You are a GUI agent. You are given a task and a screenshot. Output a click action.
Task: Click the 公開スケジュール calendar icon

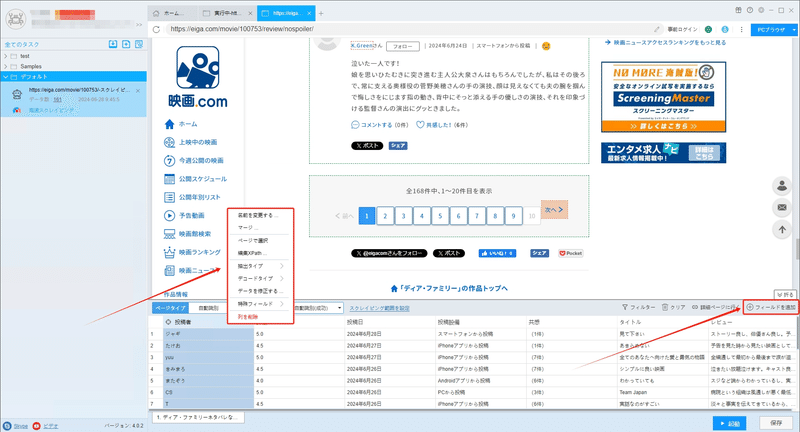[x=169, y=179]
